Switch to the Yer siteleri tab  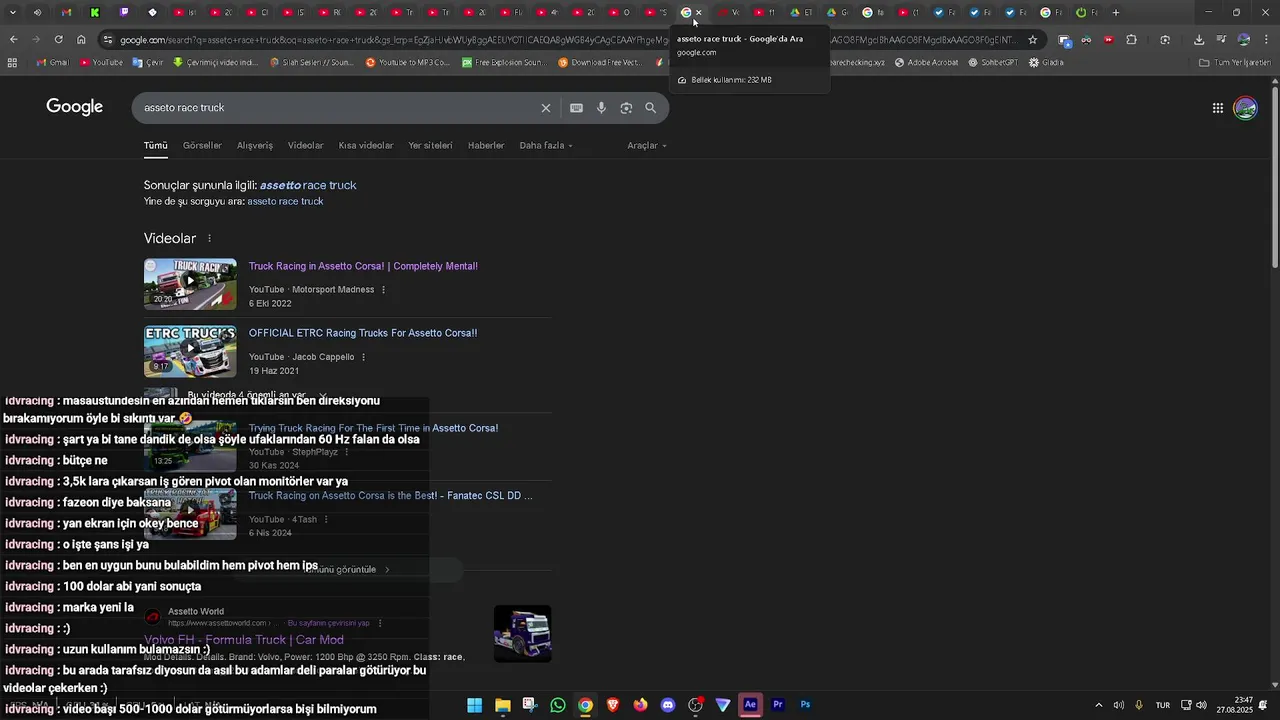point(430,146)
